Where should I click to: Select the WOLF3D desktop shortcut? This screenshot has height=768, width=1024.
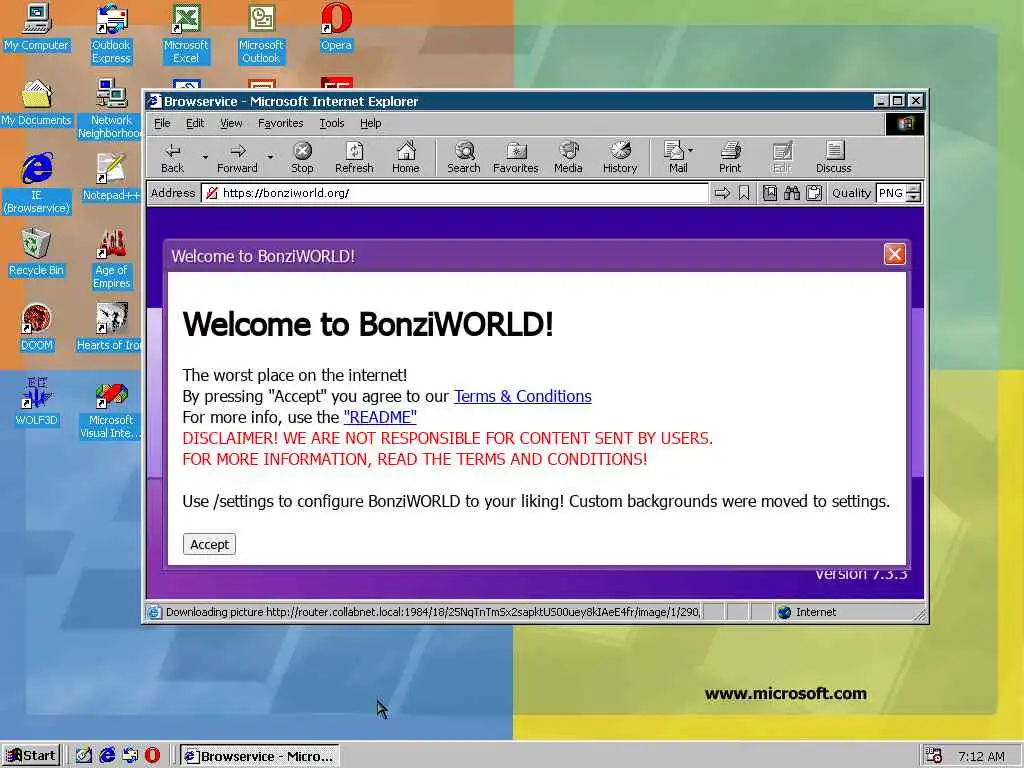pos(36,402)
